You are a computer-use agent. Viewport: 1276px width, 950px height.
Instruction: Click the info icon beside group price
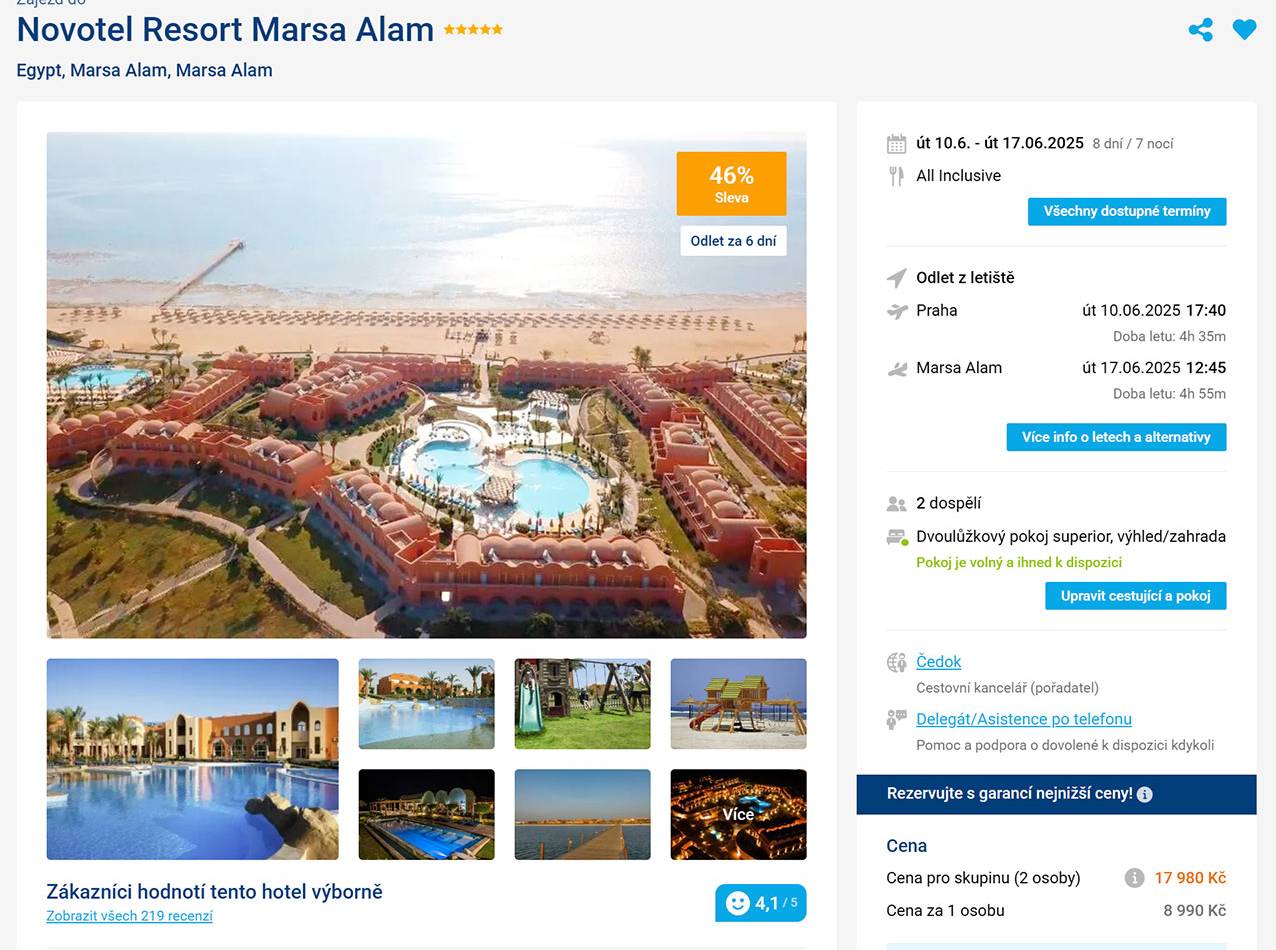click(1134, 878)
